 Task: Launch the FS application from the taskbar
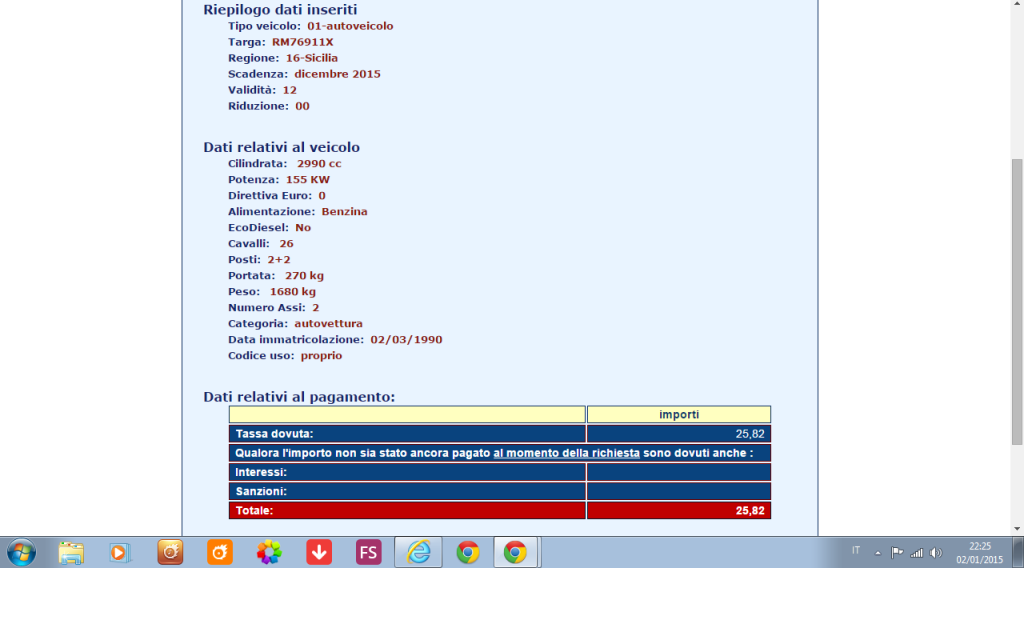click(368, 552)
